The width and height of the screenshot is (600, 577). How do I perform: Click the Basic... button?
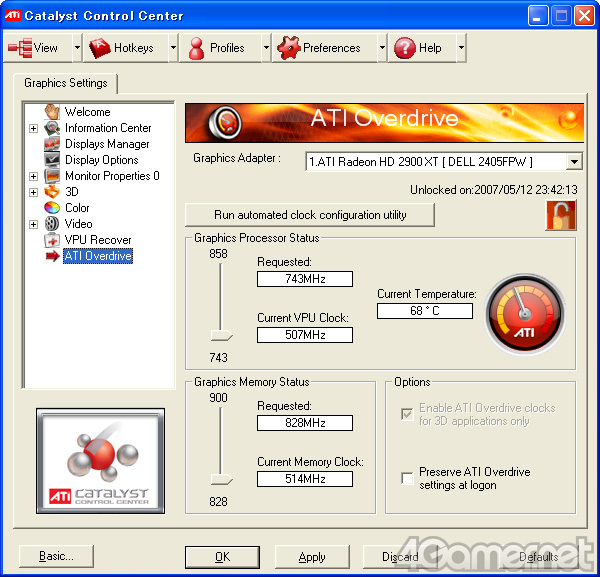(x=56, y=556)
